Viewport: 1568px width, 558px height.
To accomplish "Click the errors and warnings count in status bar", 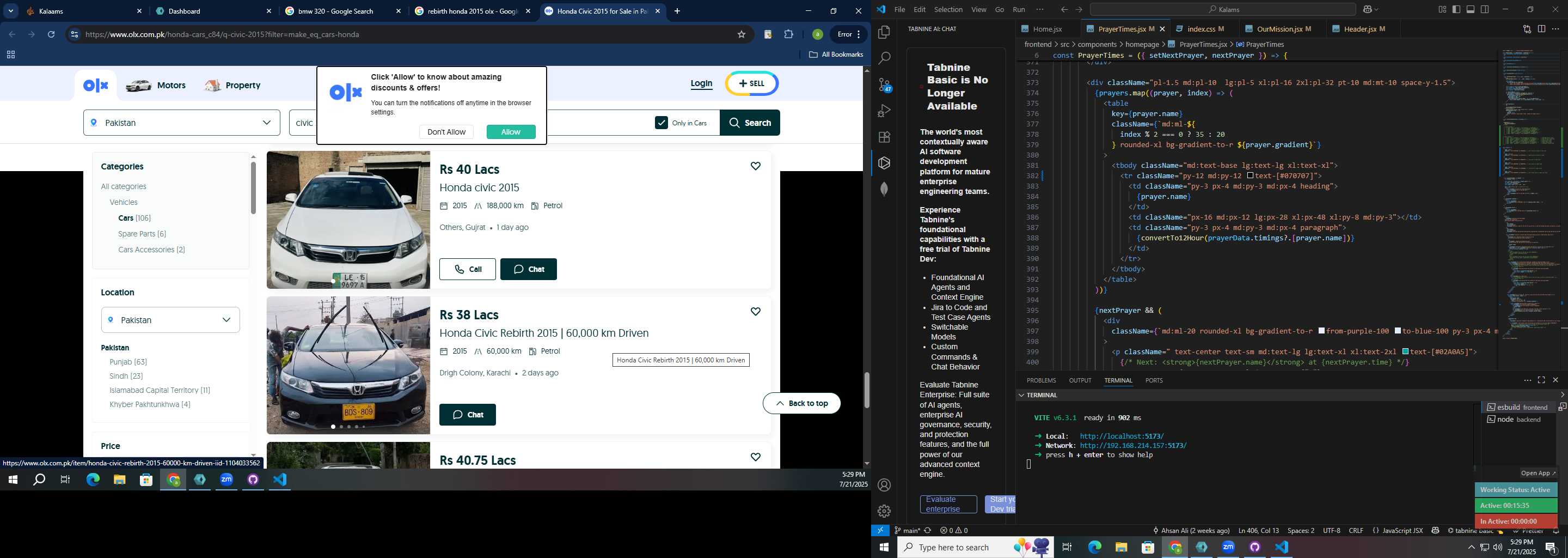I will [x=954, y=531].
